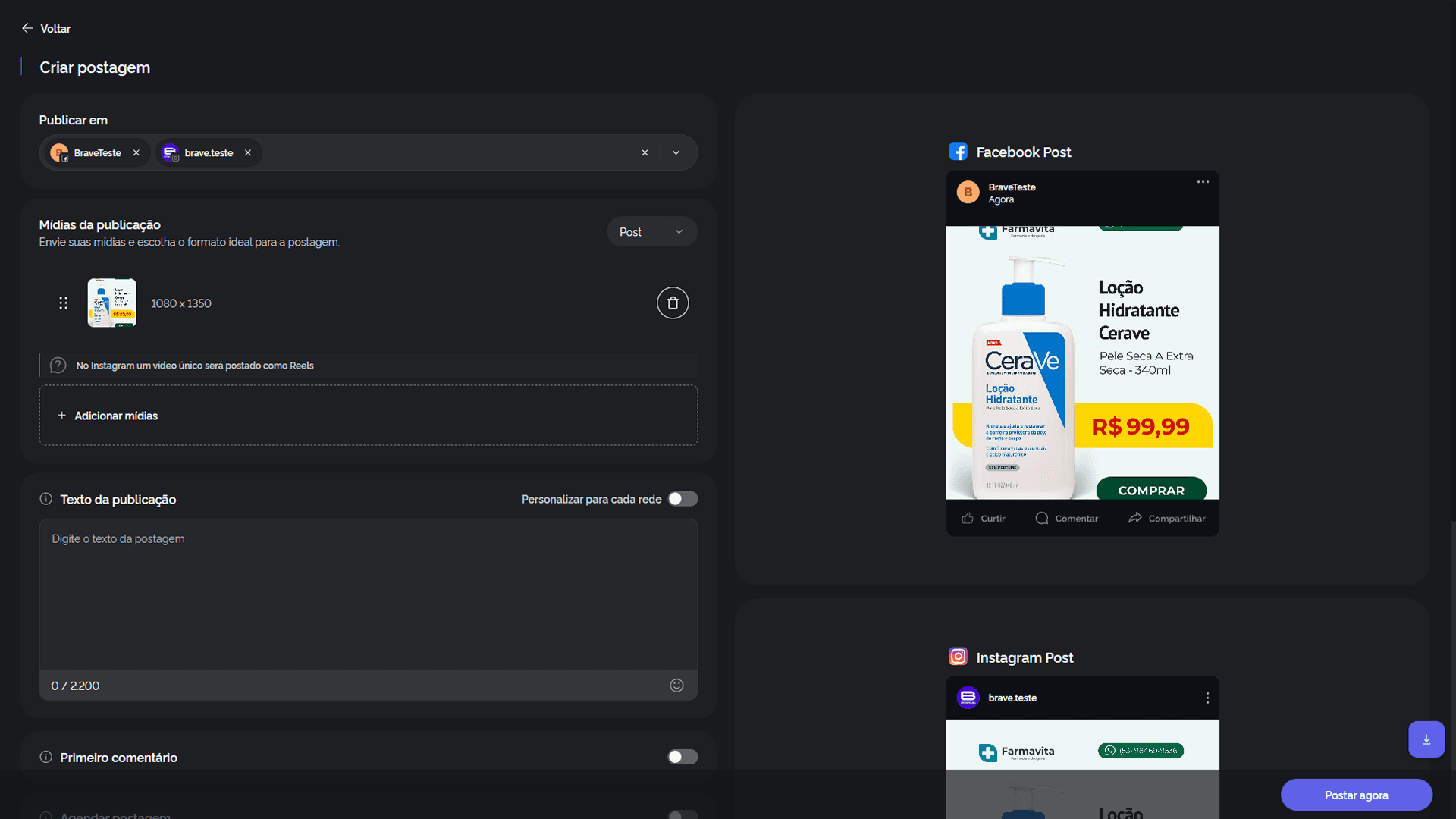
Task: Click the info icon beside Texto da publicação
Action: click(46, 499)
